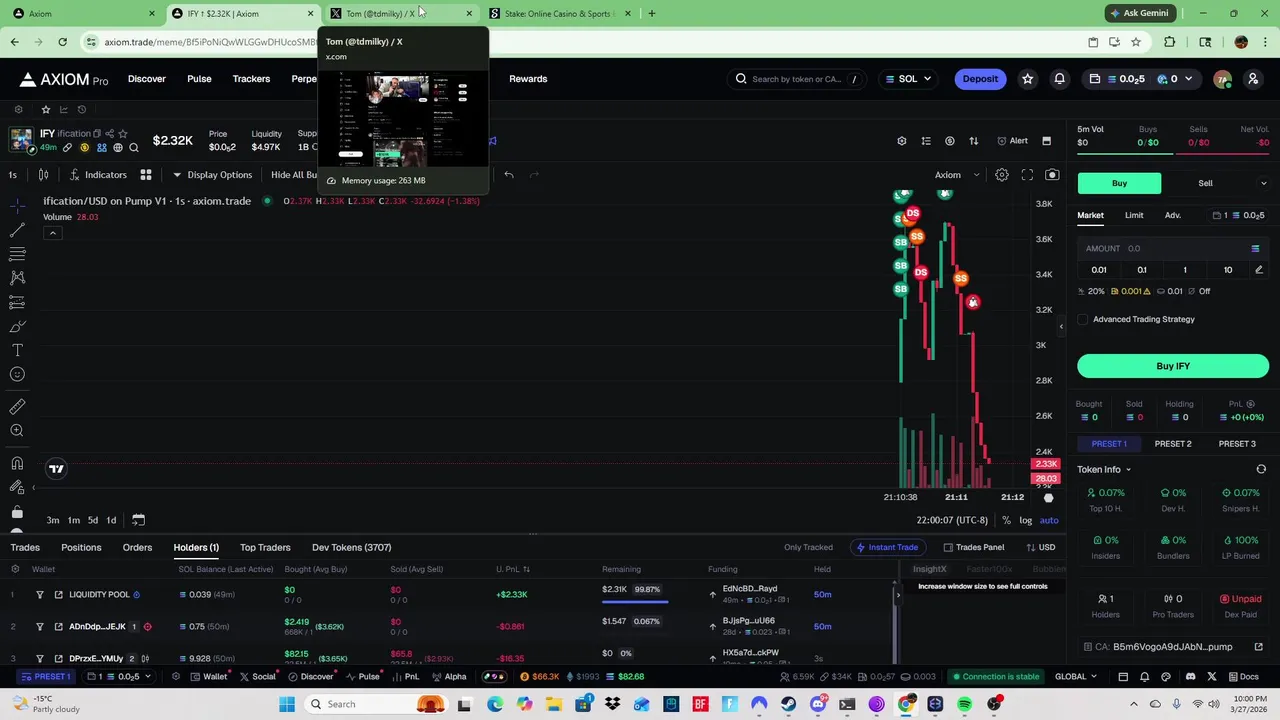Expand Token Info section chevron

tap(1128, 470)
